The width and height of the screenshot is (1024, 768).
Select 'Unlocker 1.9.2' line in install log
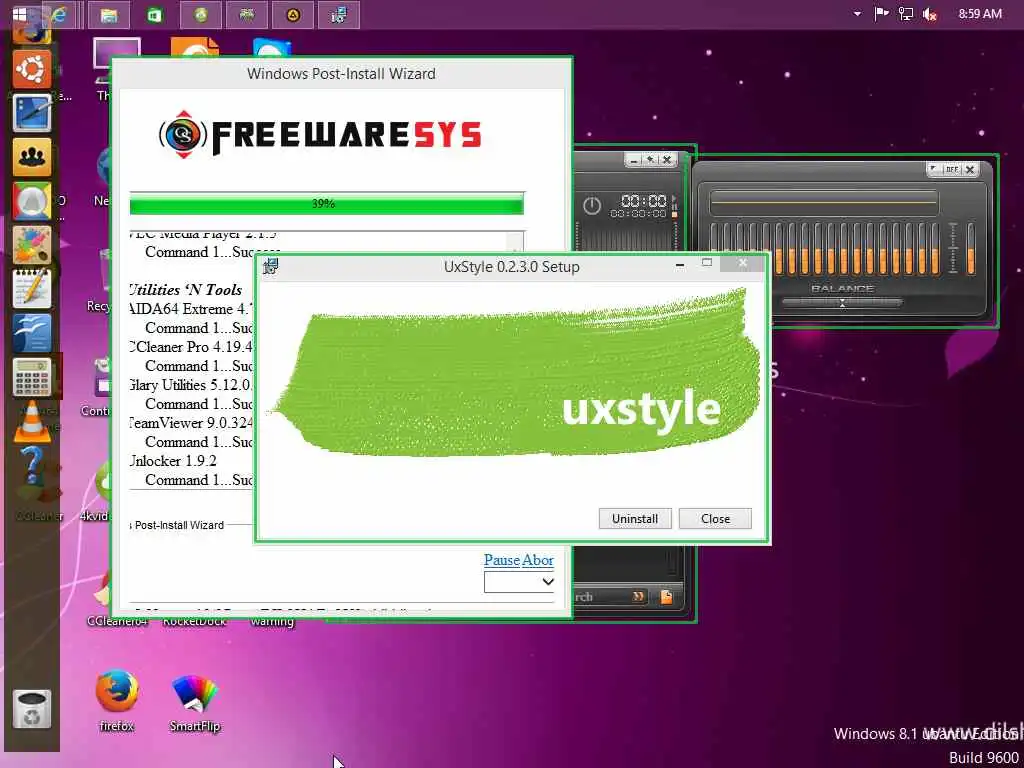(x=173, y=460)
